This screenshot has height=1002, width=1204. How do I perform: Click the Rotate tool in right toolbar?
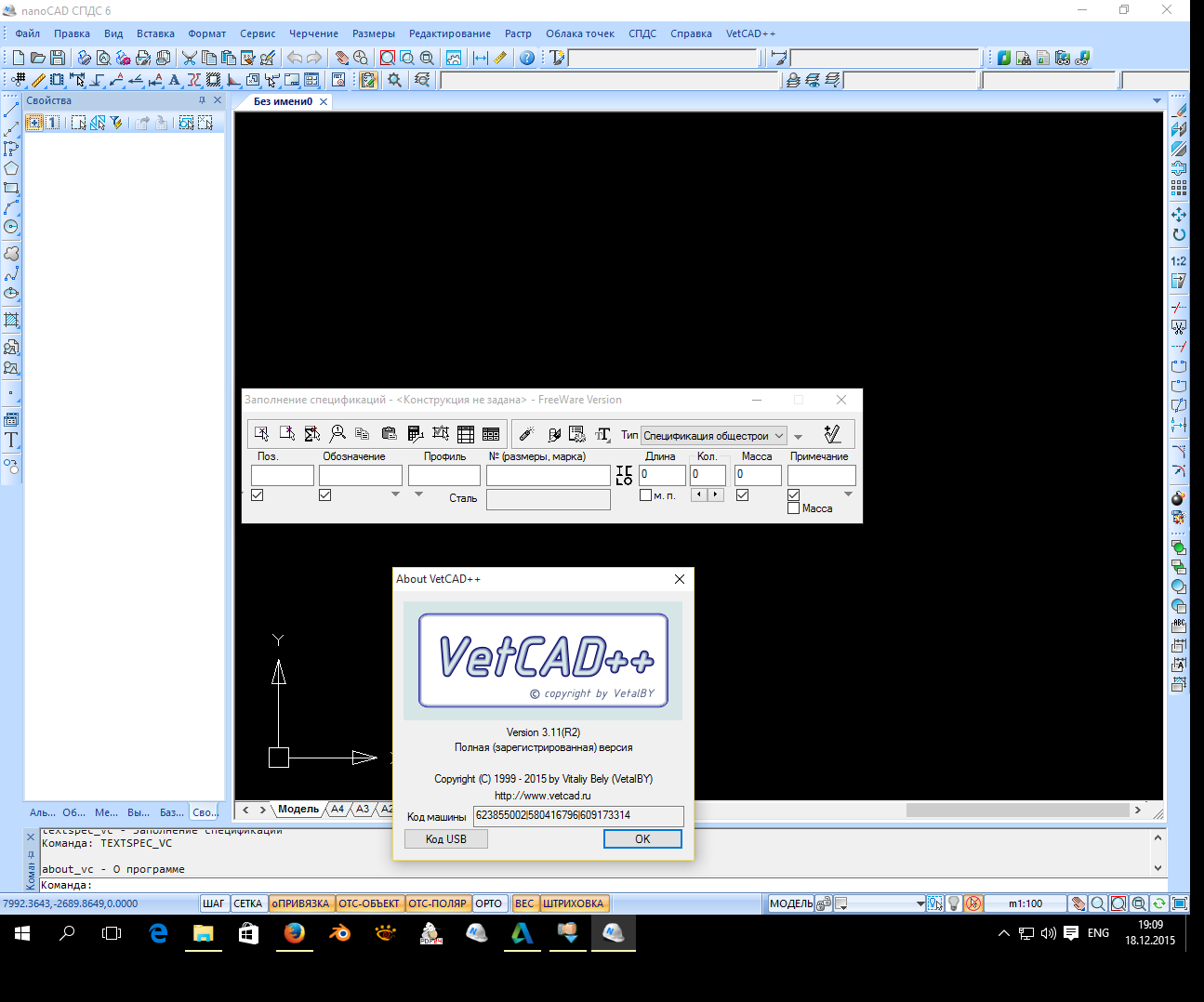[1179, 234]
